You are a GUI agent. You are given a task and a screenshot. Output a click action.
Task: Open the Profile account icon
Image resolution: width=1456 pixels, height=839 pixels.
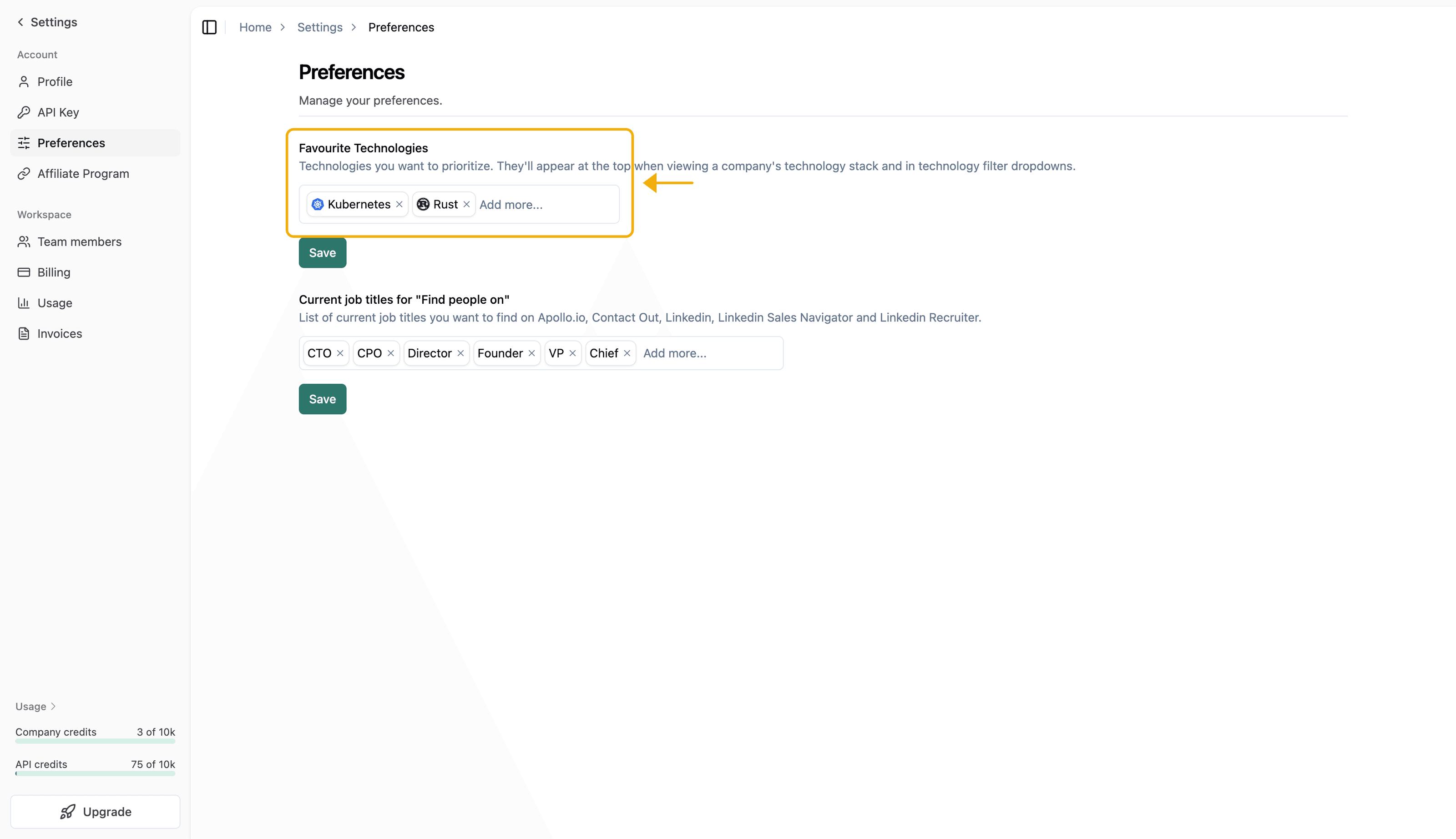24,81
